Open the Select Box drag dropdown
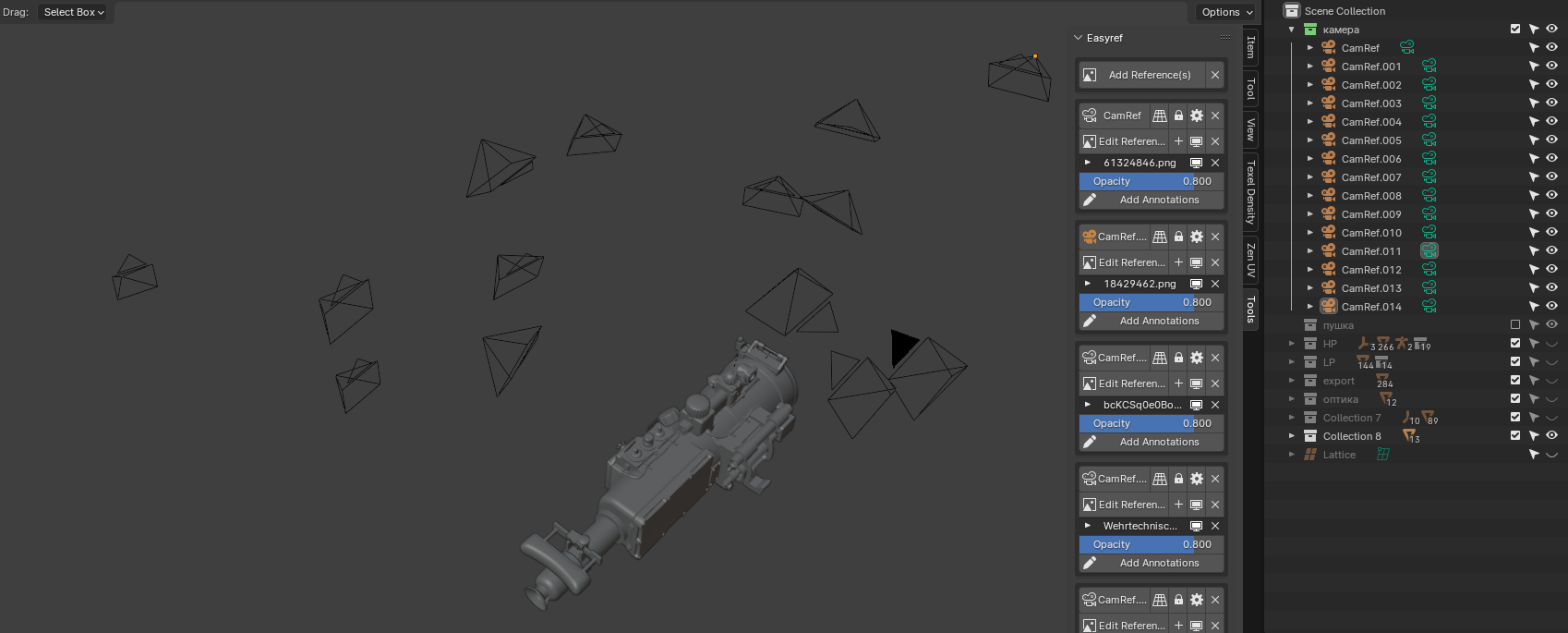 [x=74, y=12]
